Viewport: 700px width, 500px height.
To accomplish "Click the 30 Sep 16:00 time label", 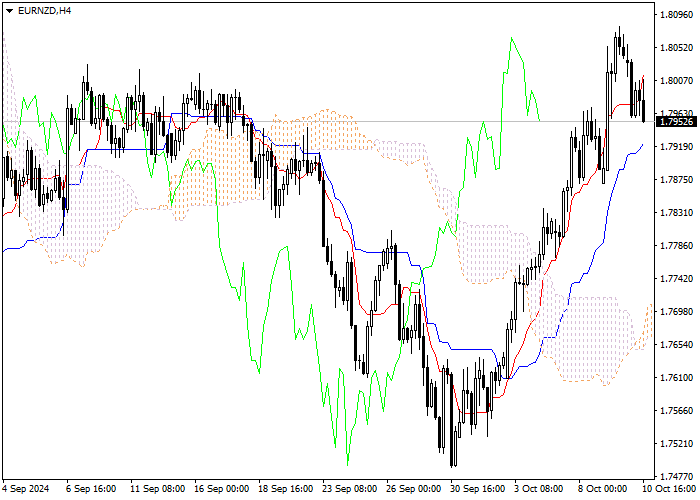I will point(478,489).
